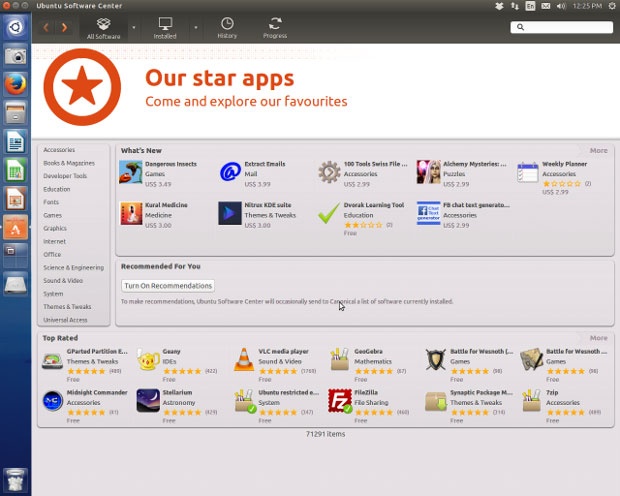Open the mail envelope indicator

546,6
